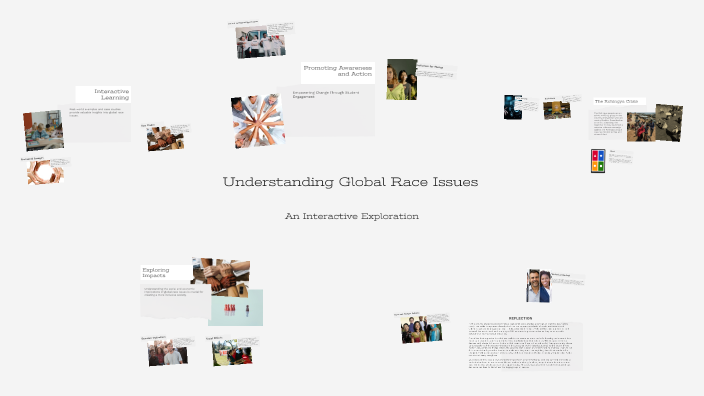Click the red figures on teal image

tap(236, 308)
